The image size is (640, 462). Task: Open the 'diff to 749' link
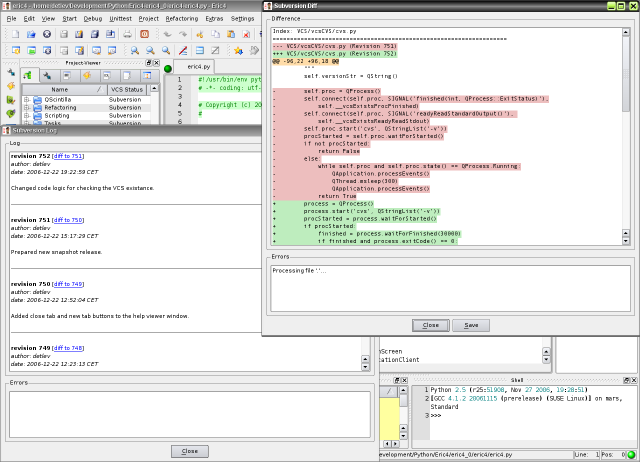tap(68, 284)
